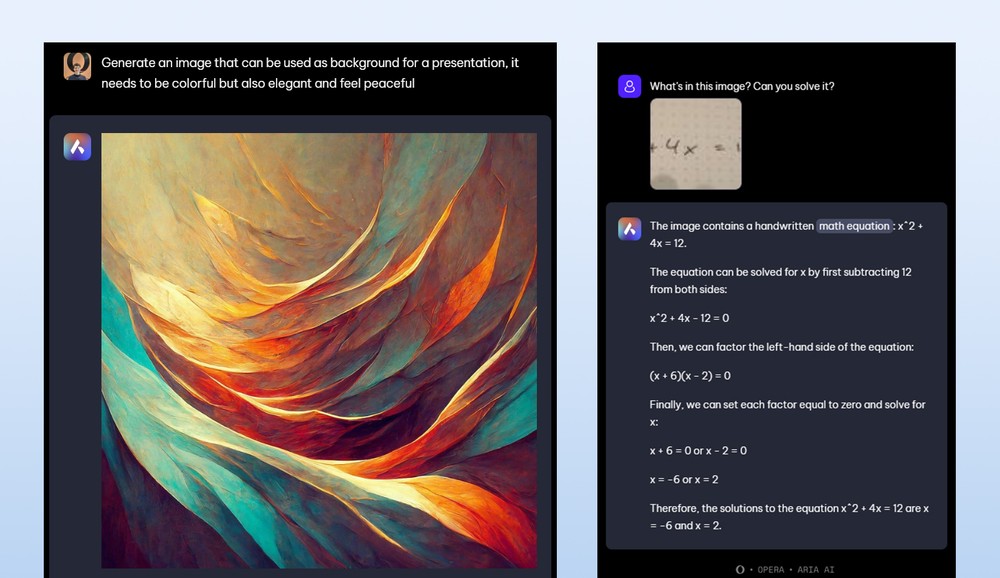Click the "OPERA • ARIA AI" footer text
Screen dimensions: 1000x578
(x=791, y=569)
